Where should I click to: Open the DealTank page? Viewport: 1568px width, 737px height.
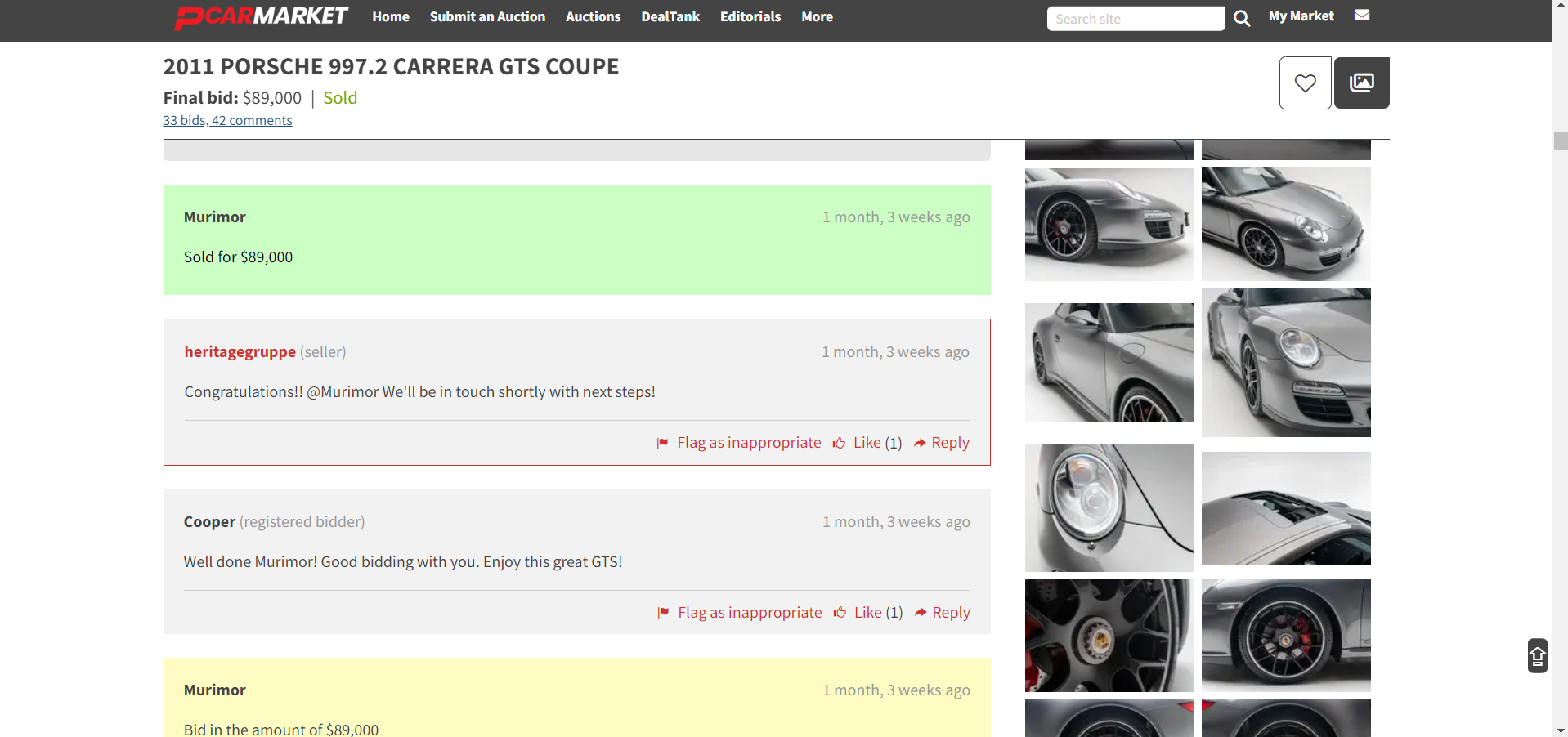click(670, 16)
